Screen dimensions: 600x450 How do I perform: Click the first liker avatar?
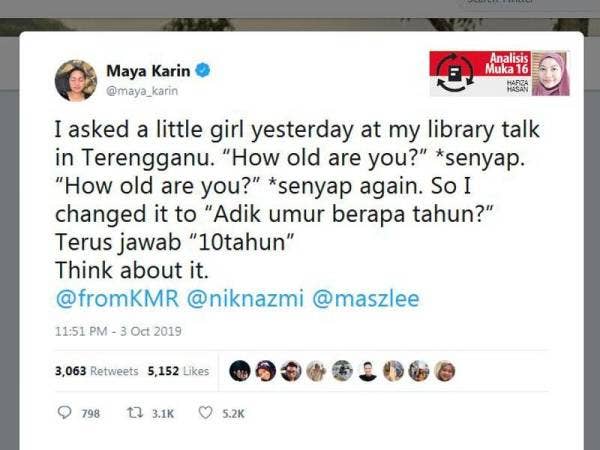click(240, 371)
